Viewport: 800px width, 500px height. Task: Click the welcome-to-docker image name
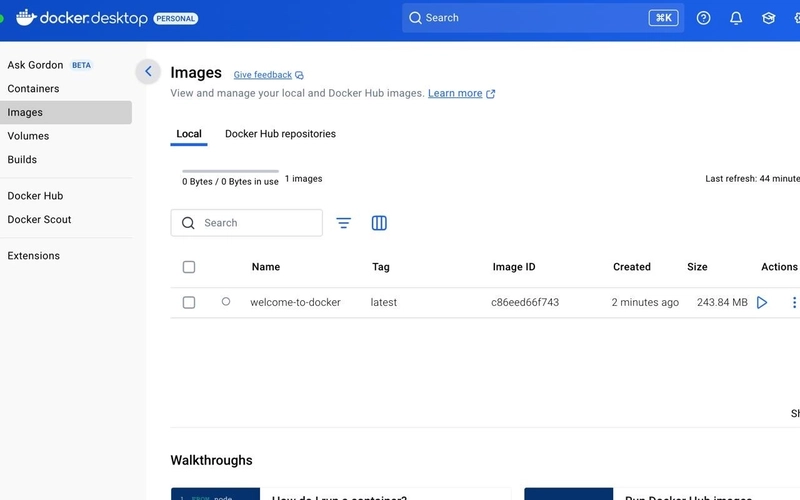coord(295,303)
